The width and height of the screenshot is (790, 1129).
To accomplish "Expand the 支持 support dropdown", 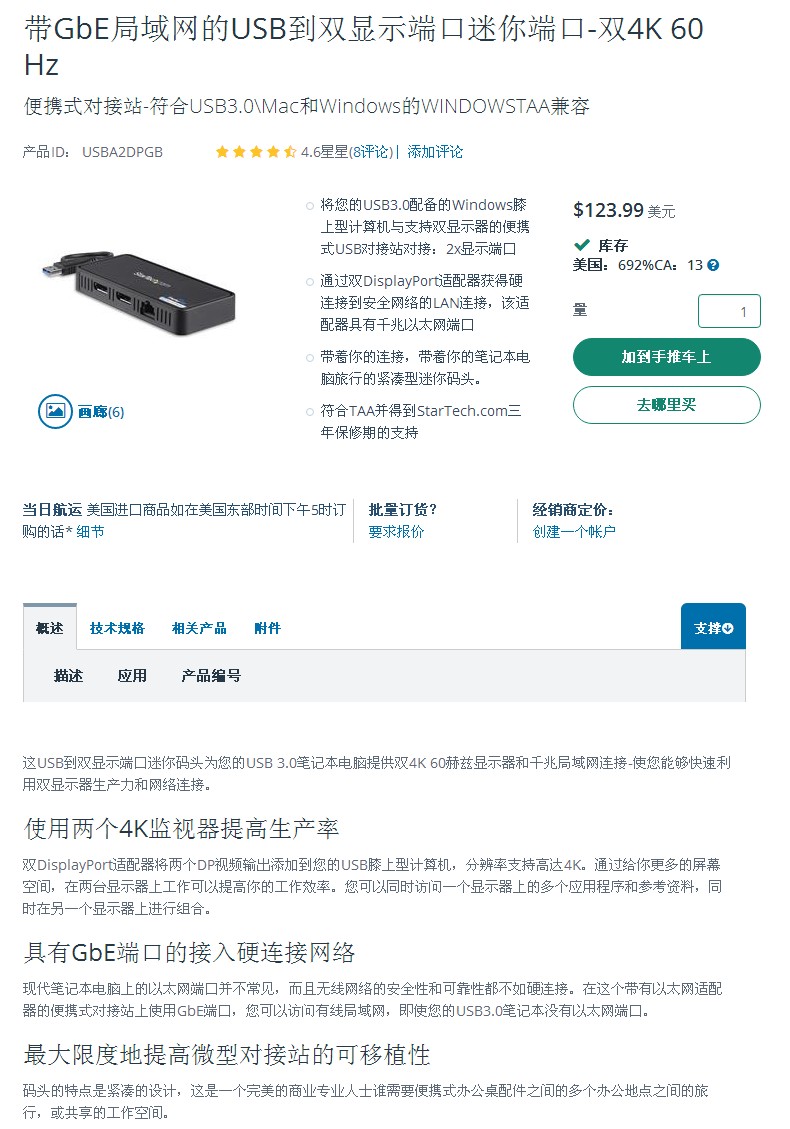I will pos(713,626).
